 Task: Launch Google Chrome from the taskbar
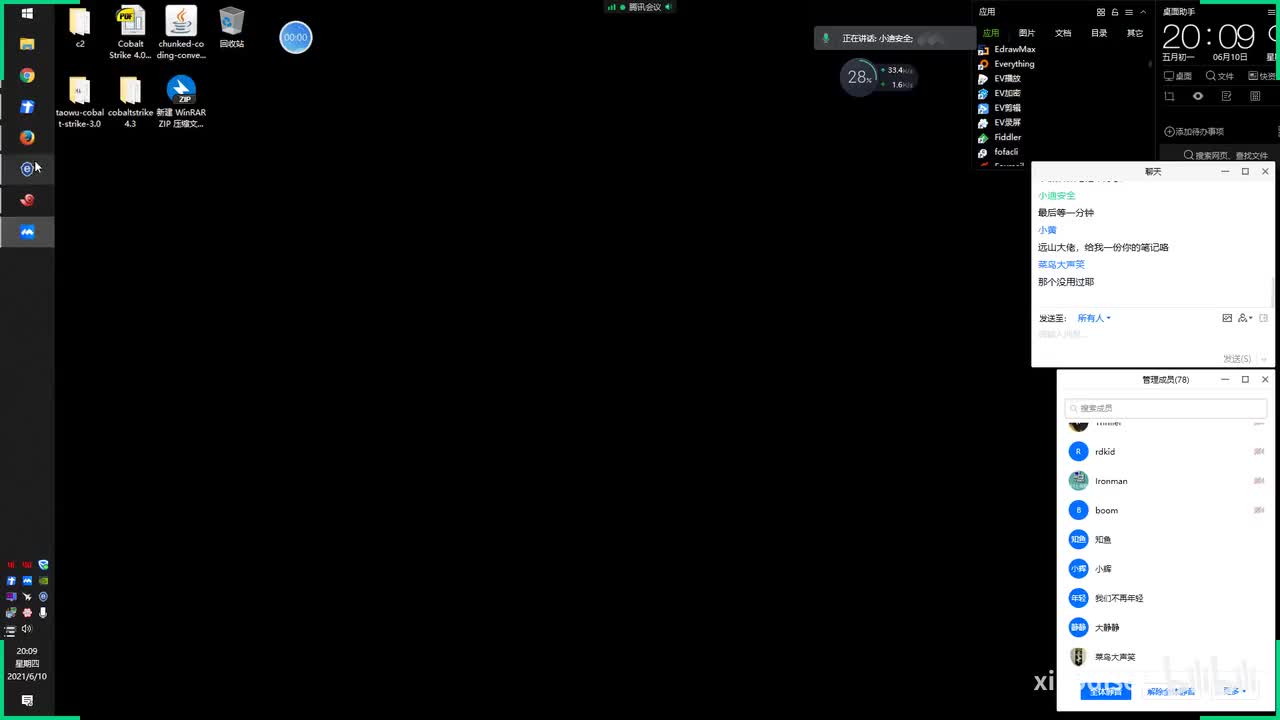(x=27, y=76)
